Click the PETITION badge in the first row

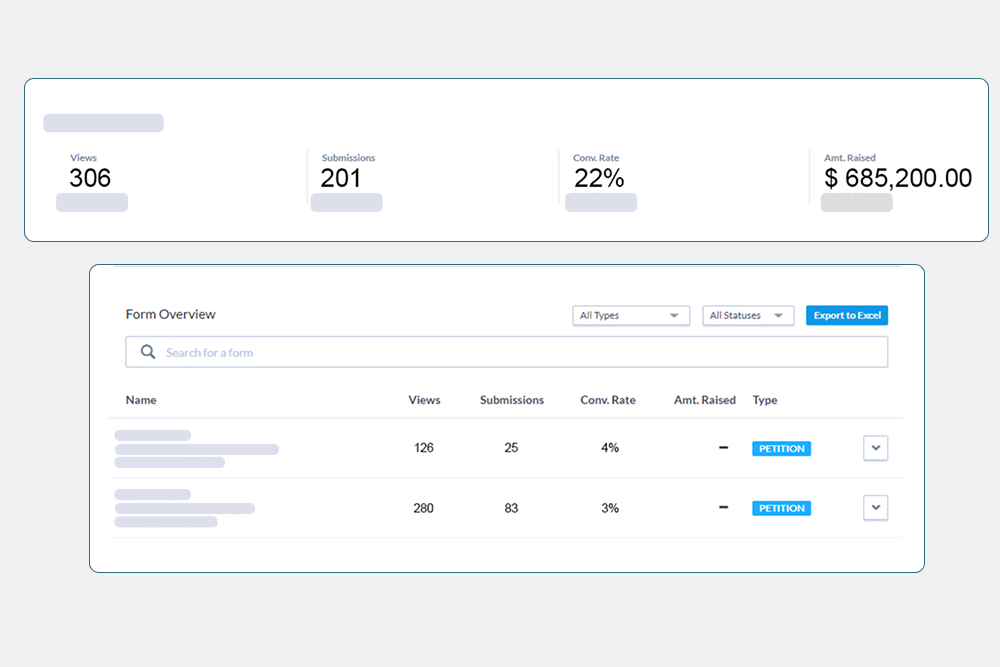pyautogui.click(x=781, y=449)
